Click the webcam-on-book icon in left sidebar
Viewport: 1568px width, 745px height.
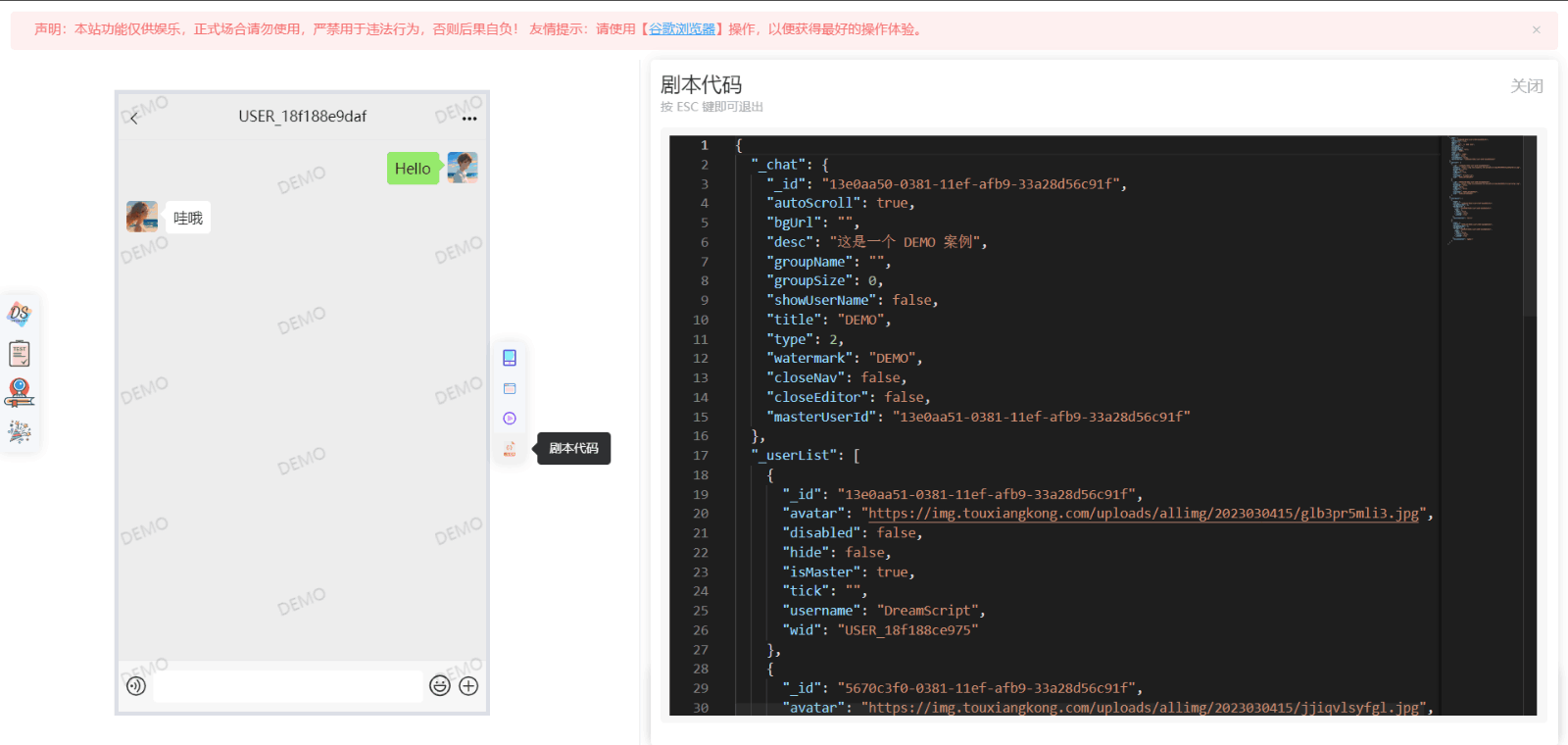click(20, 392)
